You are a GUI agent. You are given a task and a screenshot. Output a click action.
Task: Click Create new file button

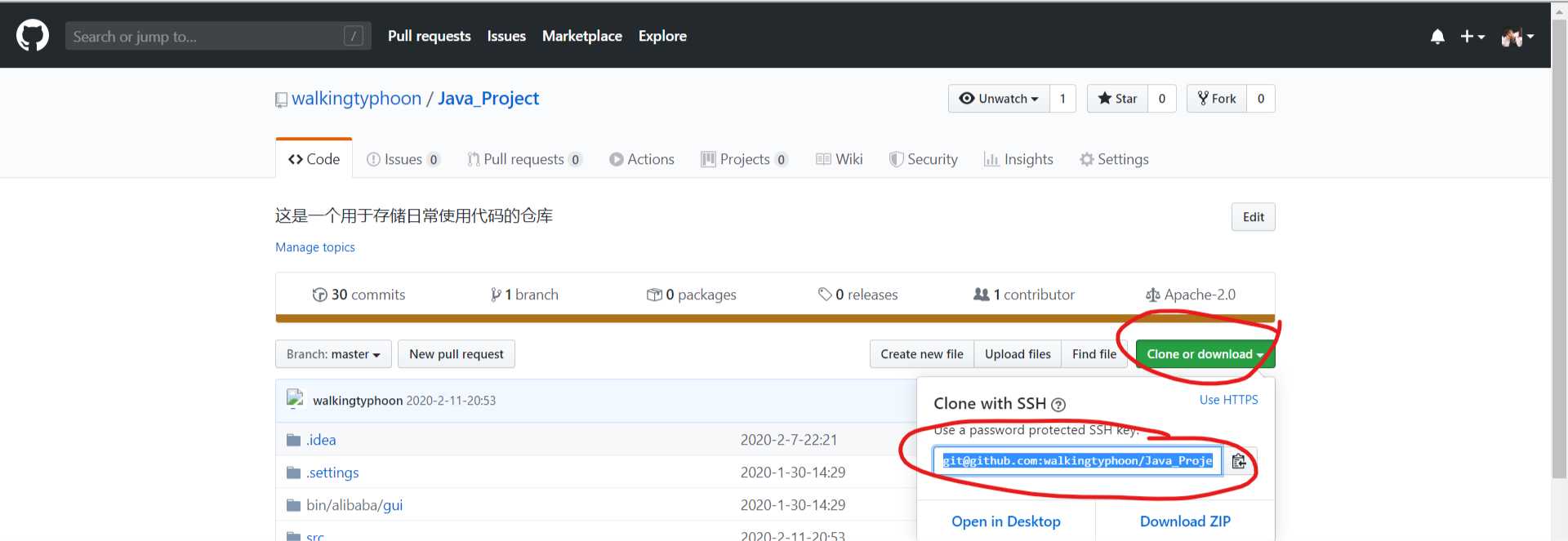click(922, 354)
